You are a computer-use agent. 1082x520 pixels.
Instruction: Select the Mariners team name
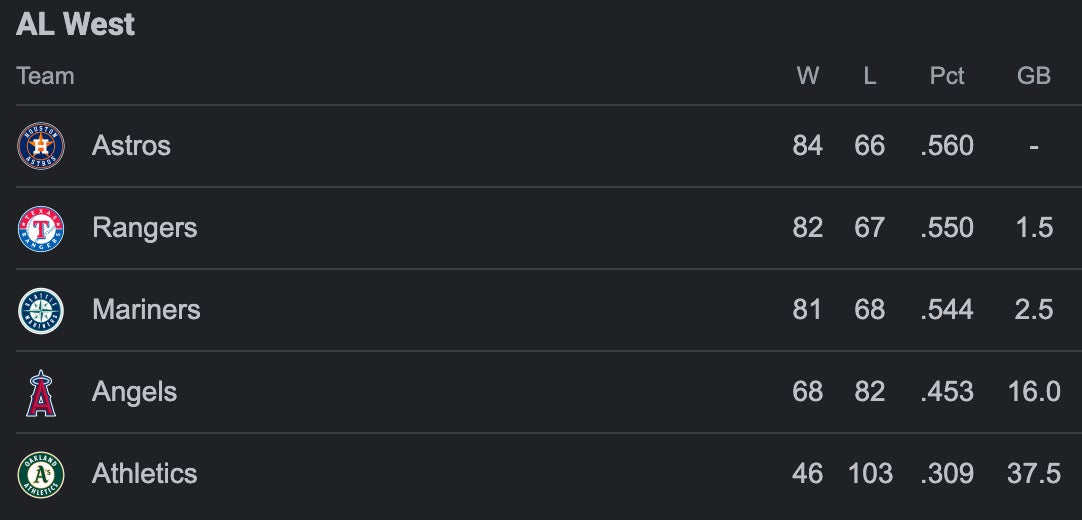(146, 310)
